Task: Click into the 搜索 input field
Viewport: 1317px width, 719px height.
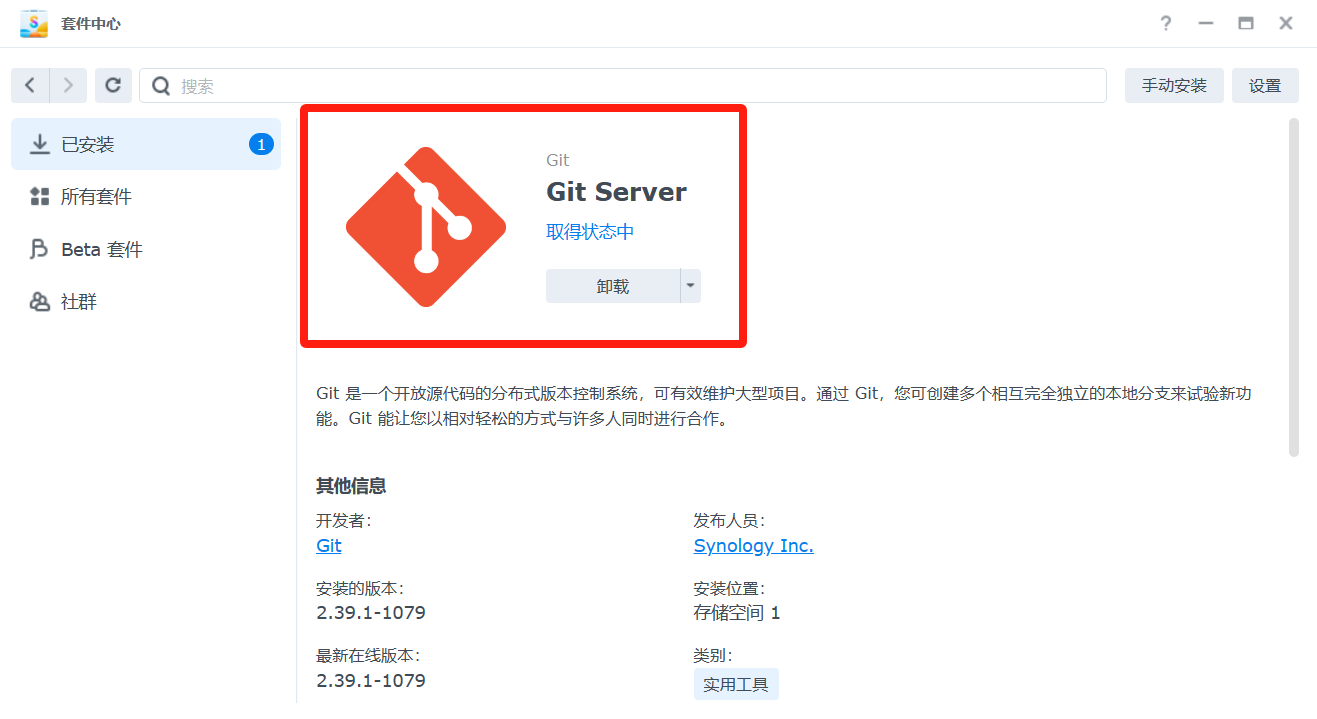Action: coord(640,86)
